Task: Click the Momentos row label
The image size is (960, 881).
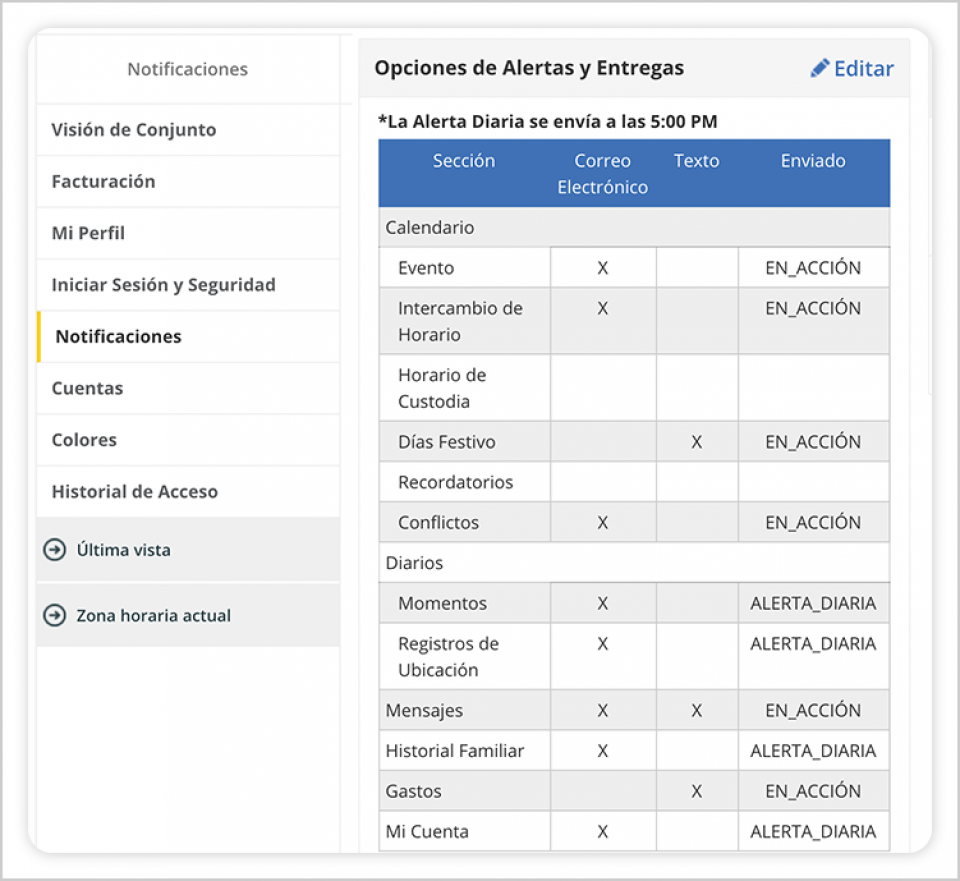Action: pyautogui.click(x=442, y=603)
